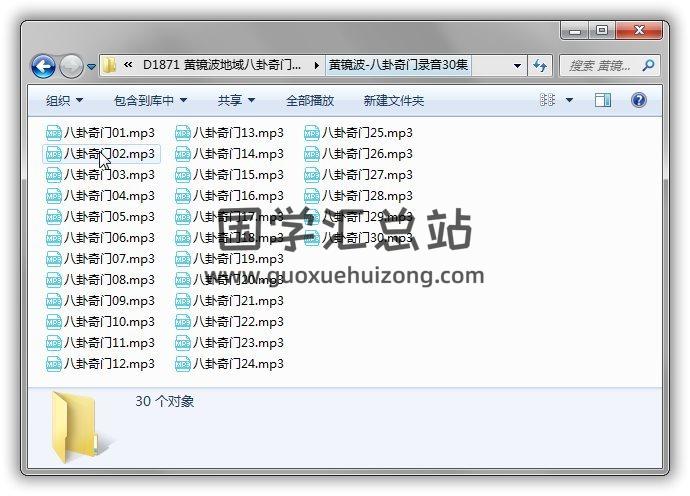Select the file 八卦奇门25.mp3
The image size is (690, 496).
click(x=359, y=132)
